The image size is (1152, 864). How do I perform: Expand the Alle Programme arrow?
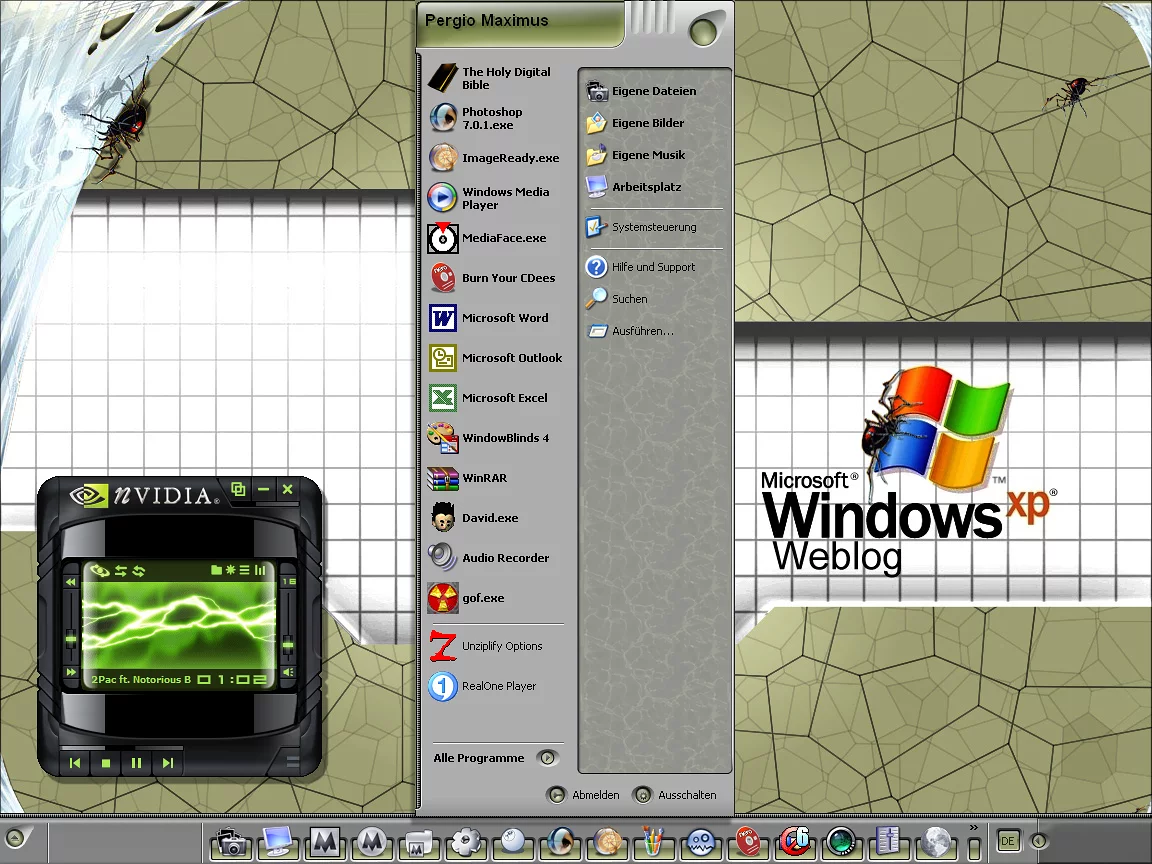coord(547,758)
